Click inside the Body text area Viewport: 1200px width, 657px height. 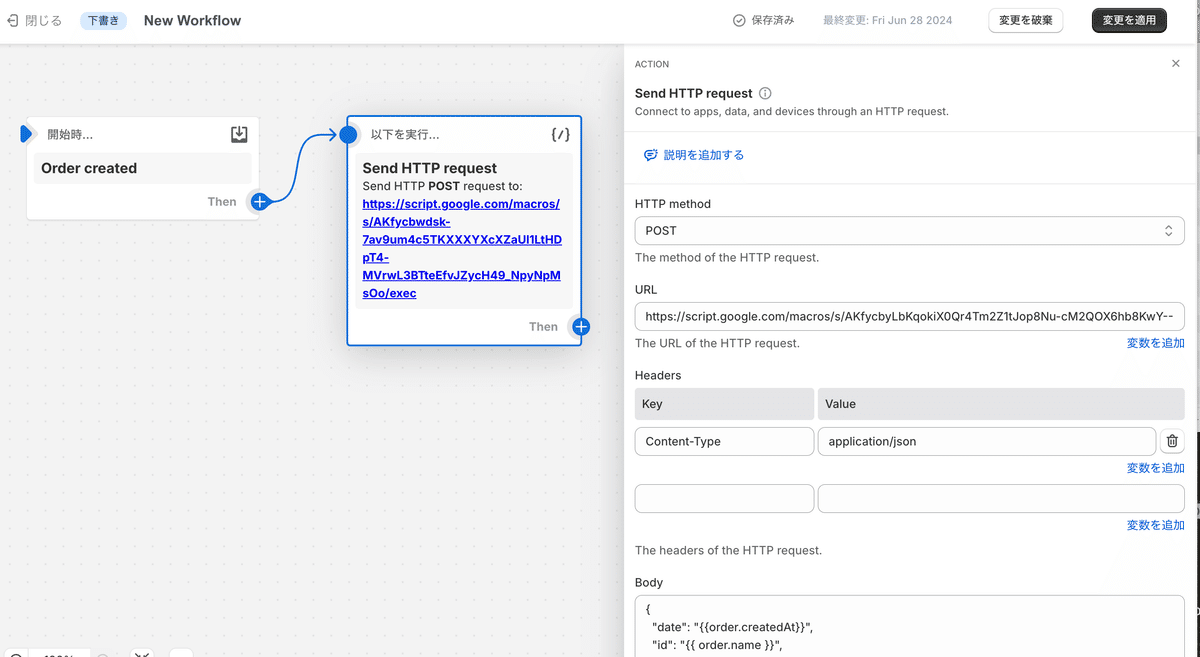(909, 626)
